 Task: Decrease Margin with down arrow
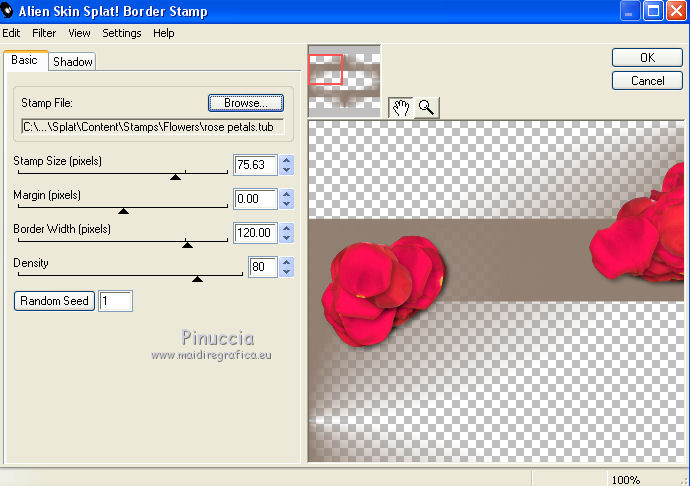click(x=287, y=204)
